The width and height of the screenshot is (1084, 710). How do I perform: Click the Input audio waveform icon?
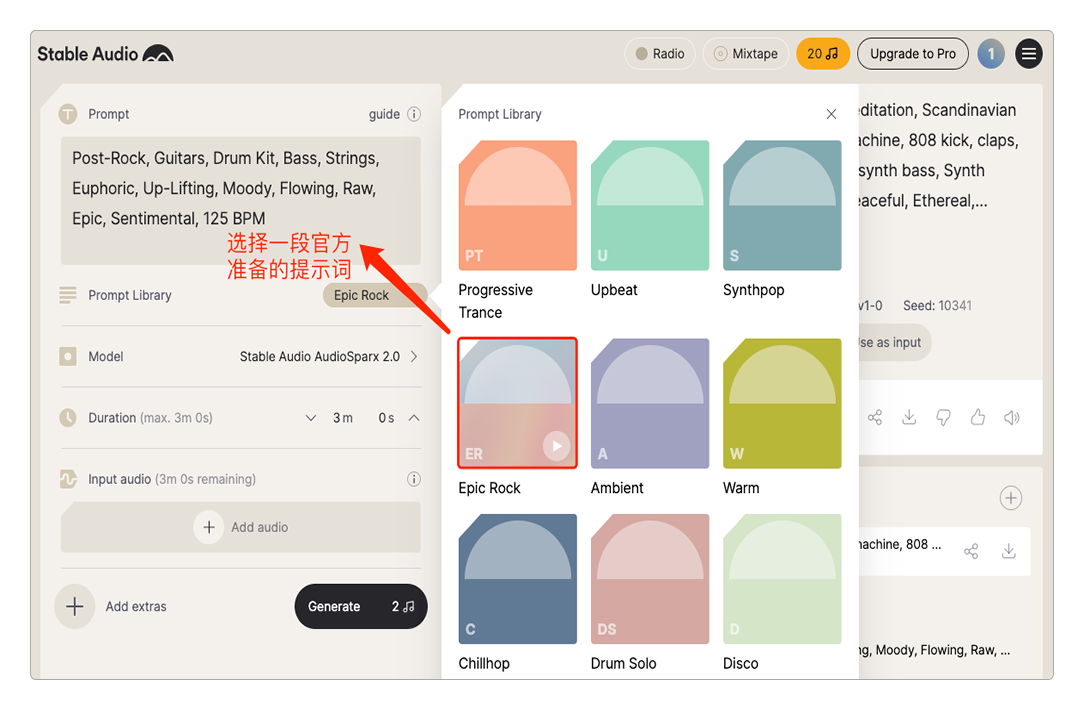pos(68,479)
